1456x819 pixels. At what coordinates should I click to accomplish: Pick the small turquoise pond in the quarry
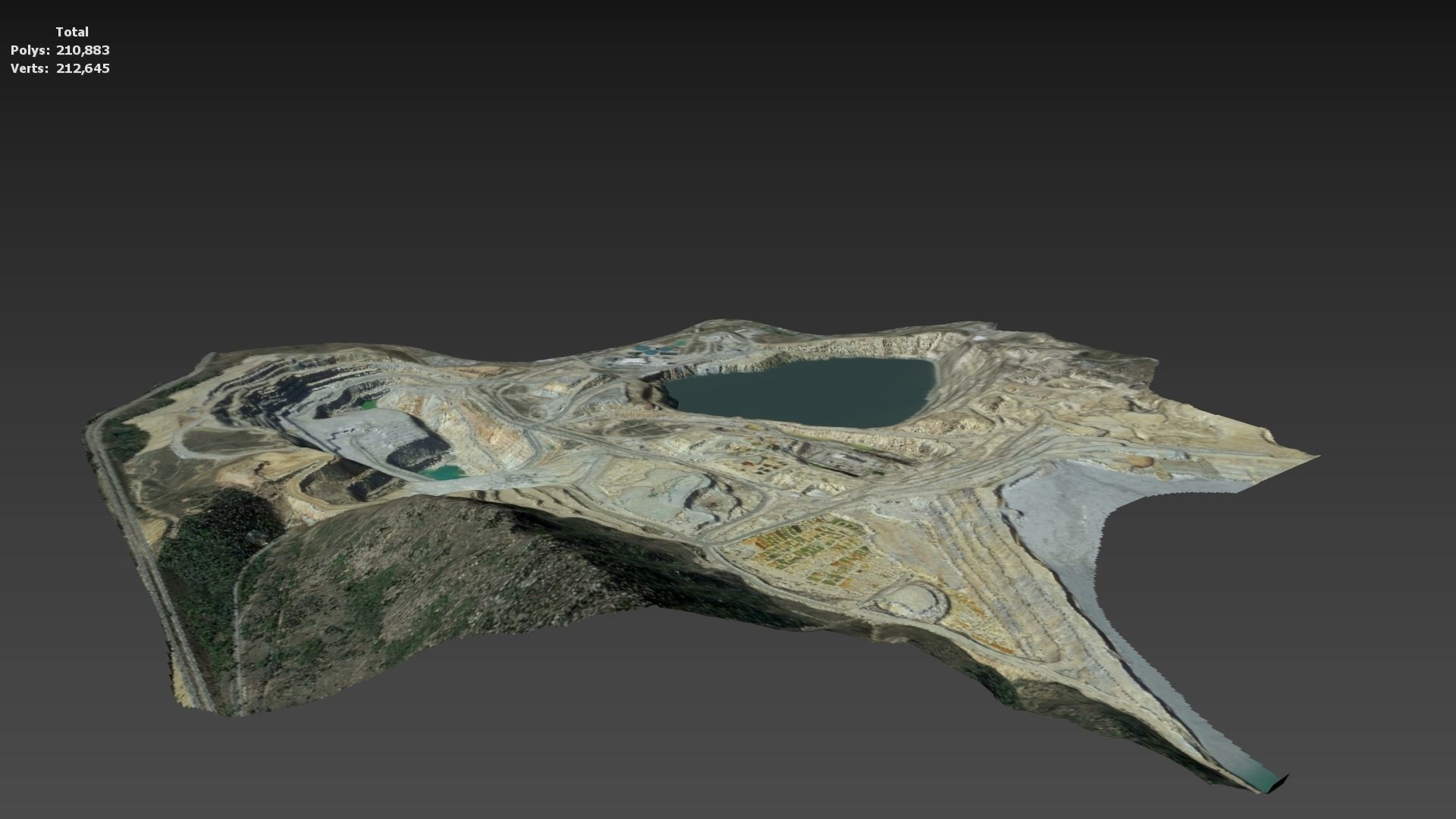tap(444, 472)
